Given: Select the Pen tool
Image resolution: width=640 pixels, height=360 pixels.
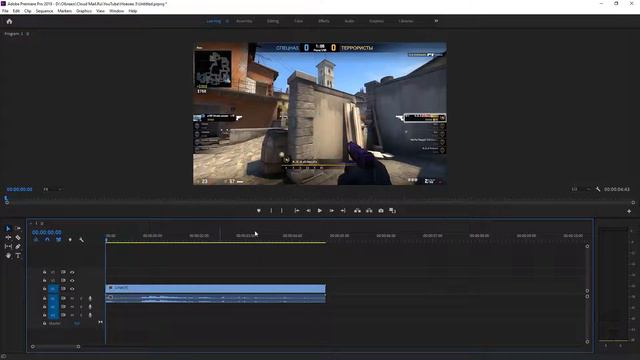Looking at the screenshot, I should (18, 247).
